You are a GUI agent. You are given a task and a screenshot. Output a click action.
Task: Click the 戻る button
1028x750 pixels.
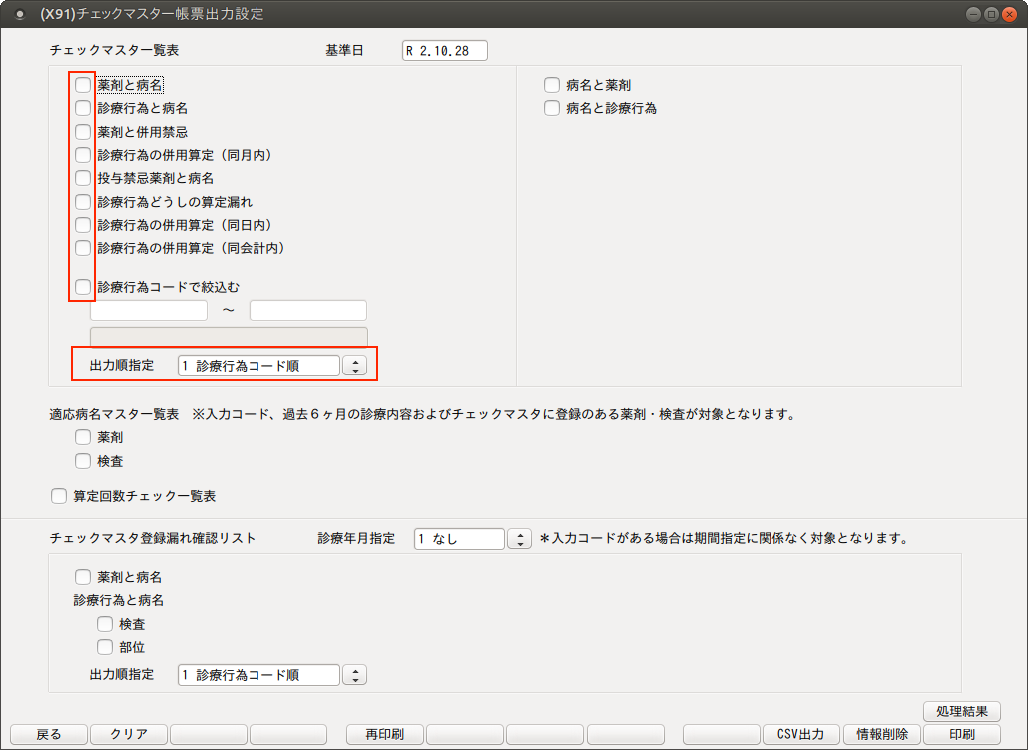click(x=49, y=734)
